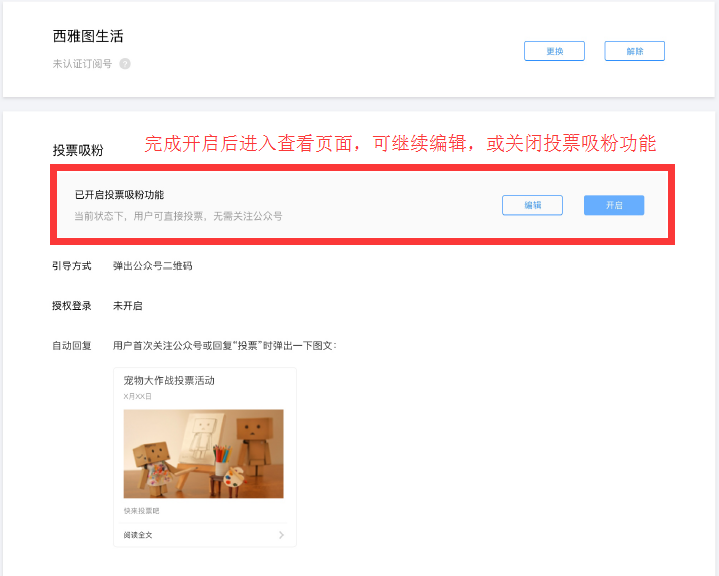The image size is (719, 576).
Task: Select the 宠物大作战投票活动 card title
Action: pyautogui.click(x=169, y=381)
